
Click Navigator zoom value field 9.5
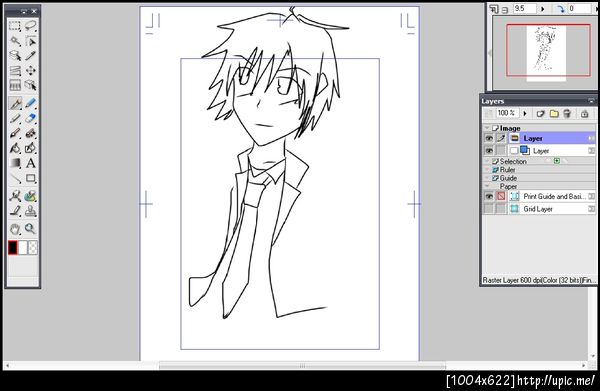coord(525,8)
